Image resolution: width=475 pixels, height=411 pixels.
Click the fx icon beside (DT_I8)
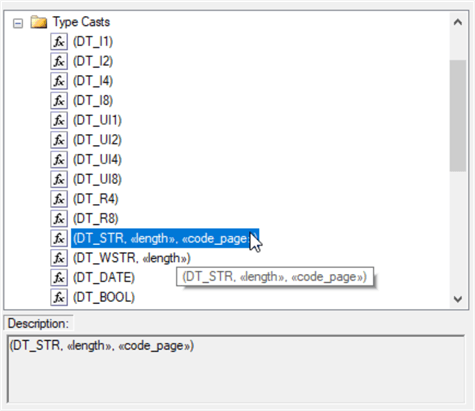pos(59,101)
